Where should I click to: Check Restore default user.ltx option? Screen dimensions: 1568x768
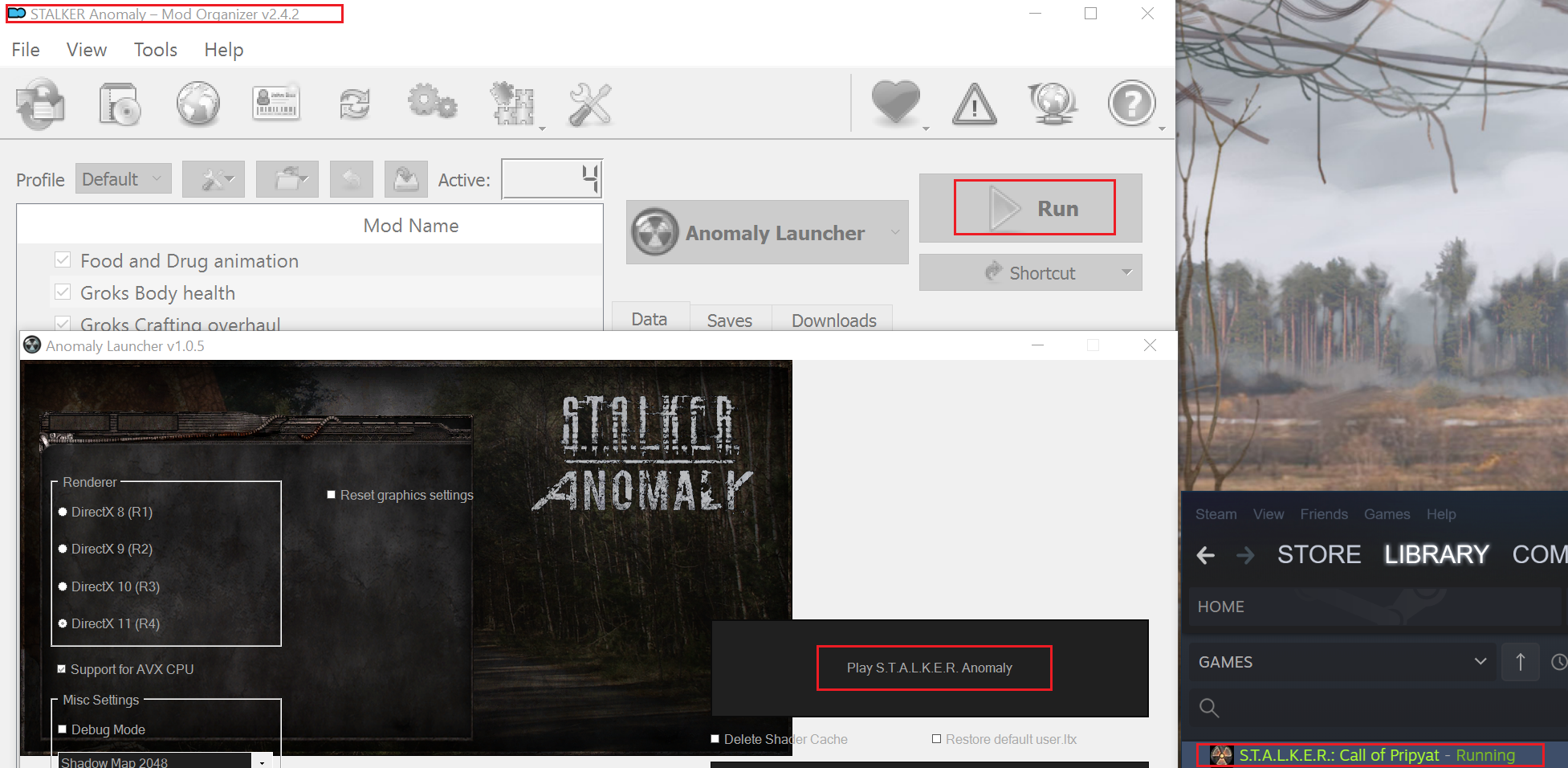936,739
